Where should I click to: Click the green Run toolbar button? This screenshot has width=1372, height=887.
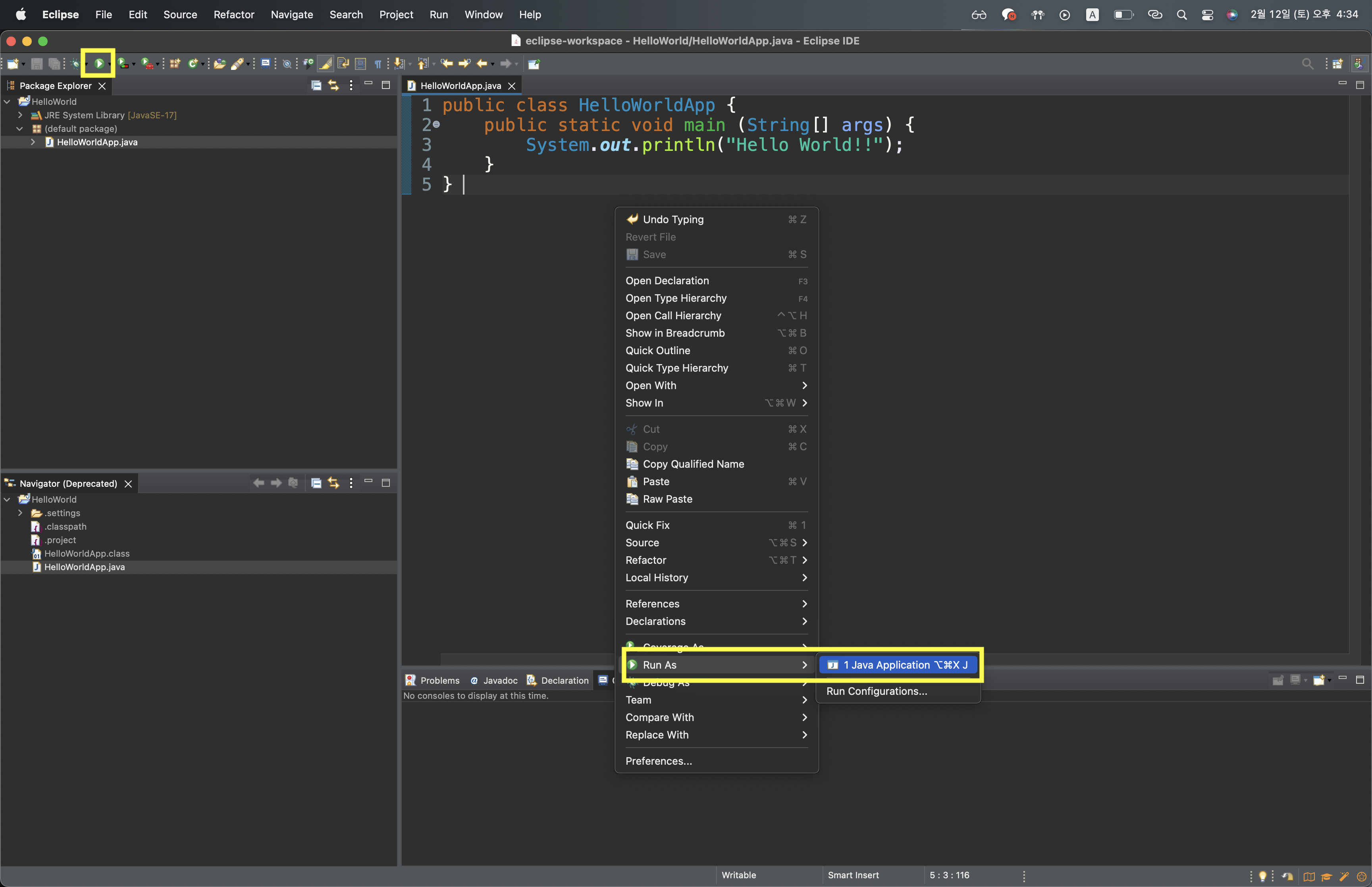pos(99,64)
